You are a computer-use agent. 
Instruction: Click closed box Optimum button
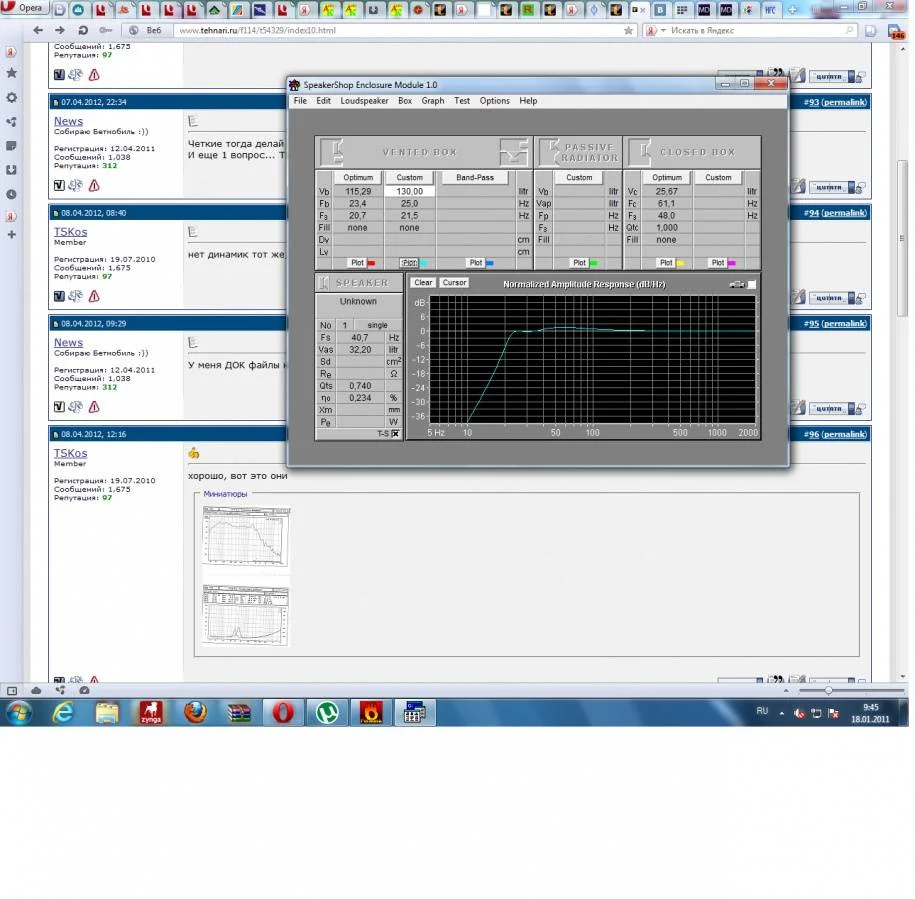pos(666,177)
